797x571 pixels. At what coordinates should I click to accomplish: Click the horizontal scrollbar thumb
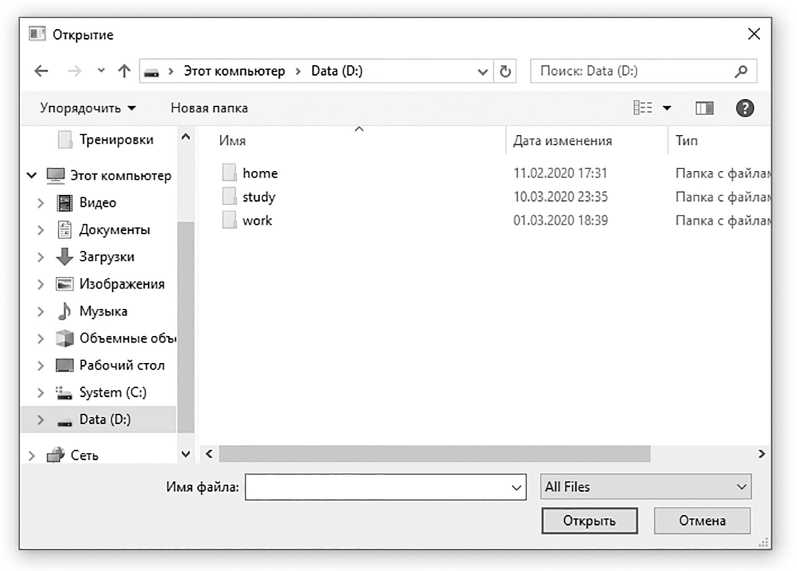[435, 454]
